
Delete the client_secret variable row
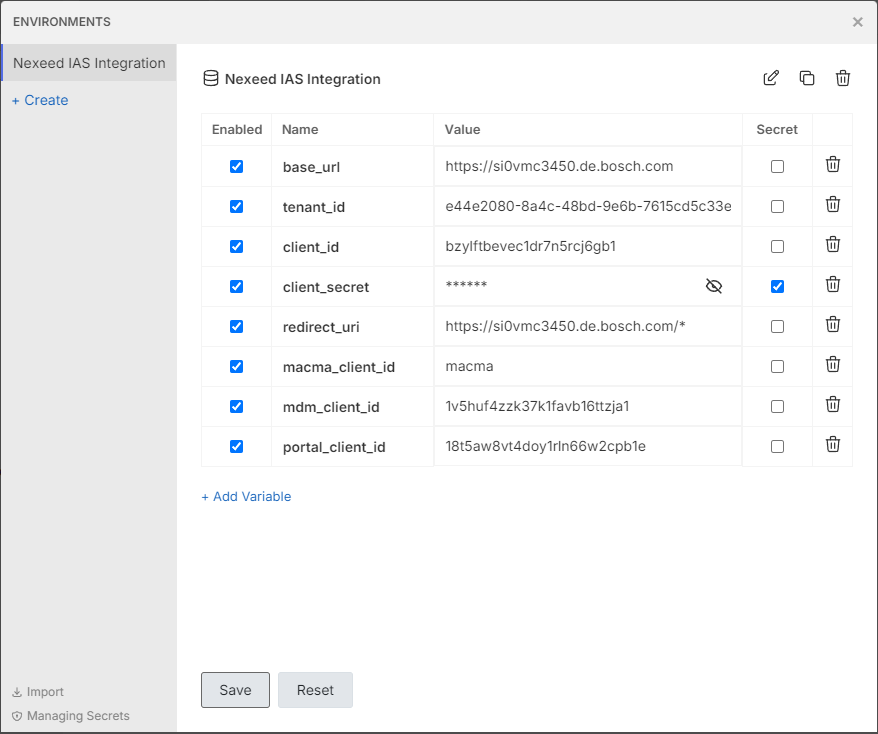832,285
